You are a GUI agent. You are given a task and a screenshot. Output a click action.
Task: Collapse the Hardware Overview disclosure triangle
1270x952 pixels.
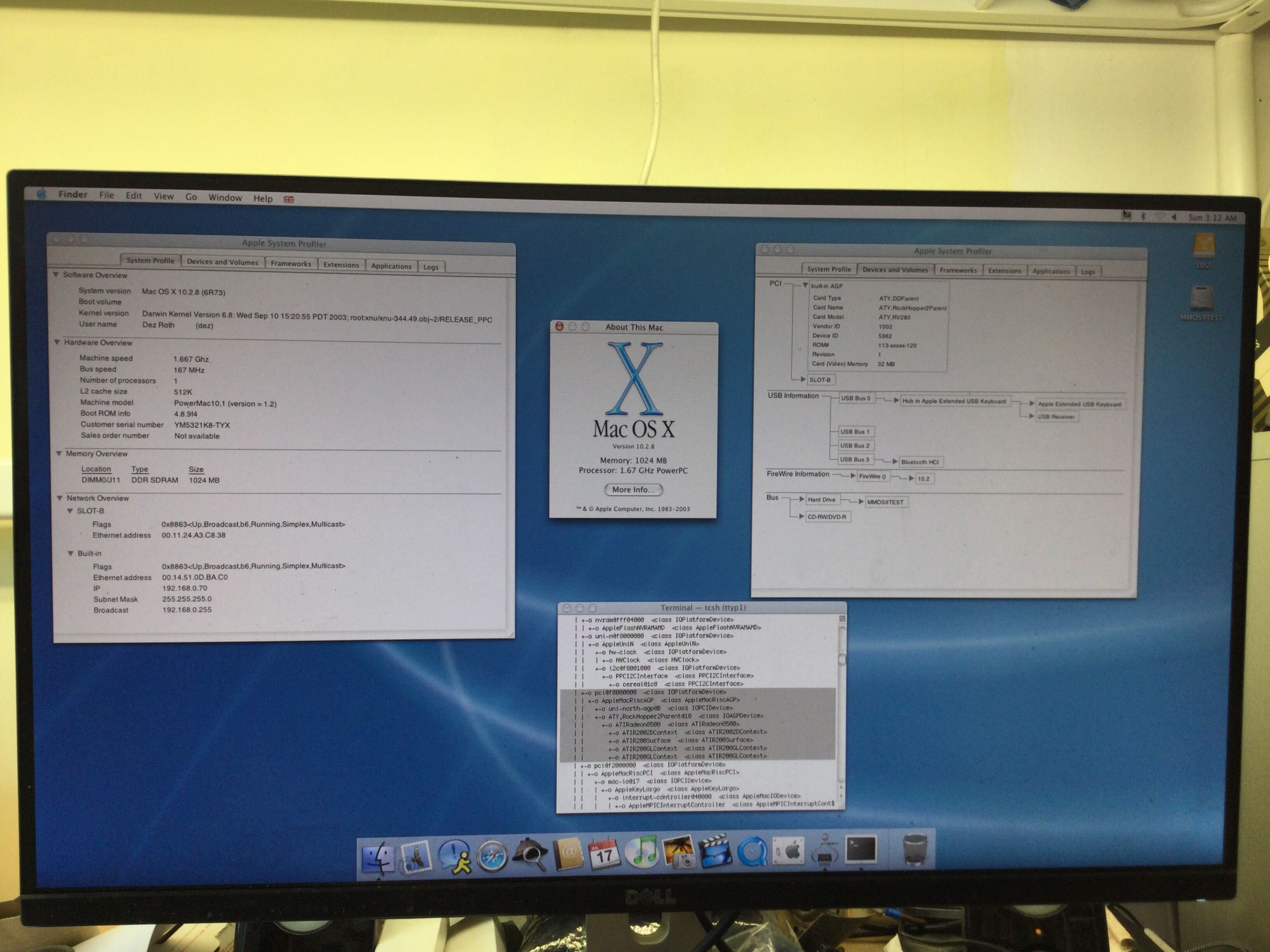57,342
